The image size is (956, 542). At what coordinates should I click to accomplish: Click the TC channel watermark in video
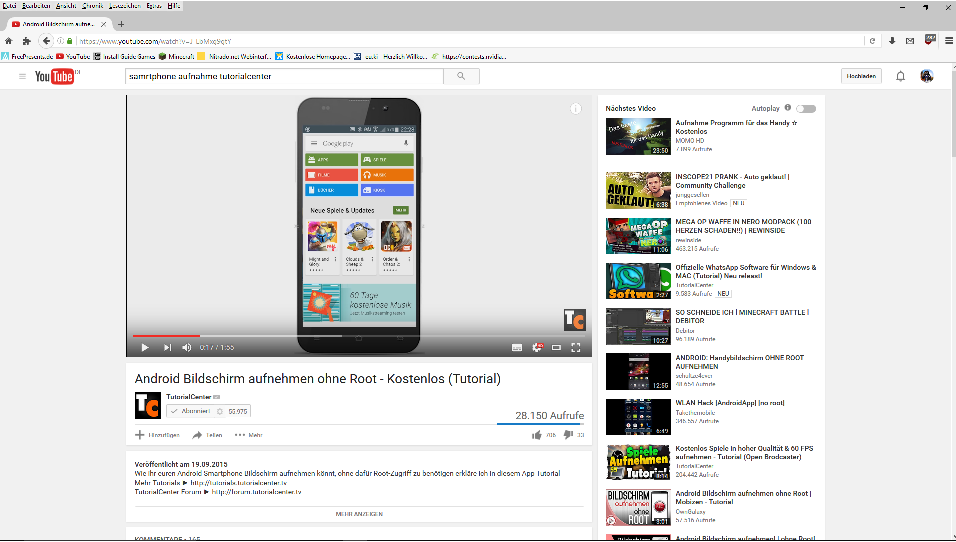(x=574, y=319)
